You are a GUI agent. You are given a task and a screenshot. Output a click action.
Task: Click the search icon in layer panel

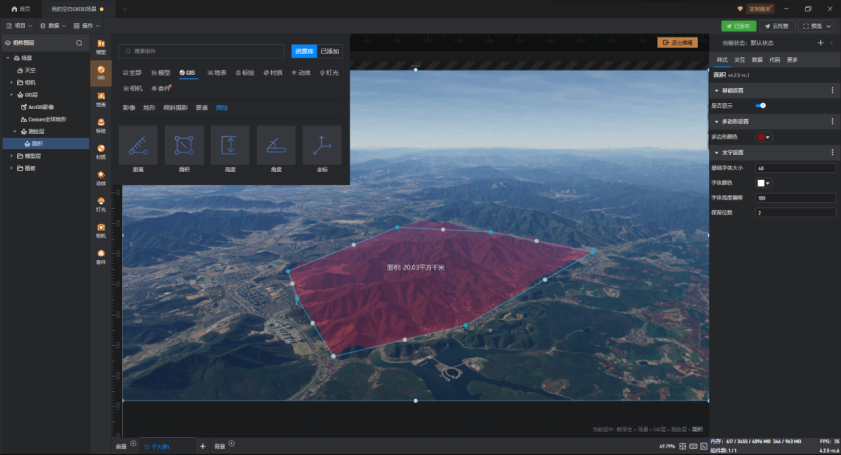79,43
